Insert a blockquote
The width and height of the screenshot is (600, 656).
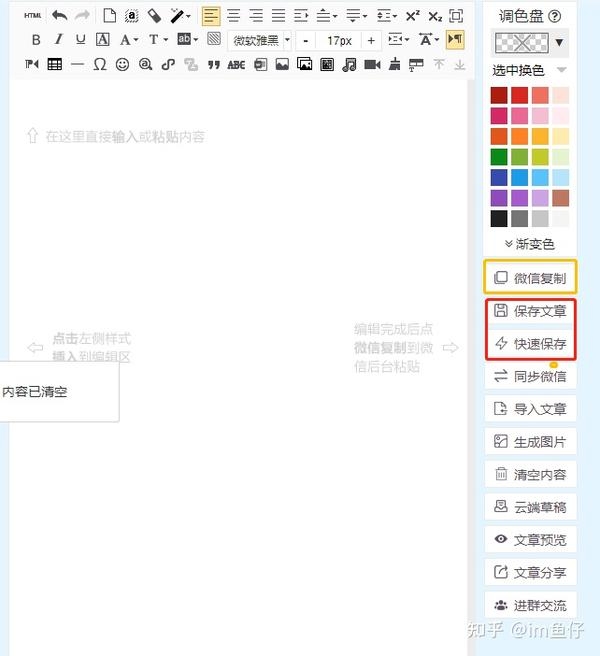[214, 65]
